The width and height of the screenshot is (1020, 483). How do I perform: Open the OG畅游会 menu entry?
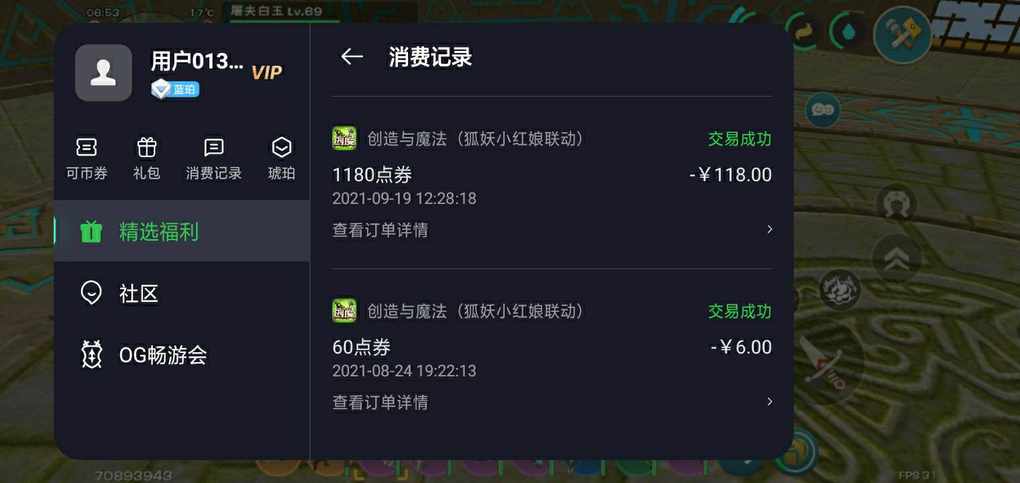pos(181,355)
